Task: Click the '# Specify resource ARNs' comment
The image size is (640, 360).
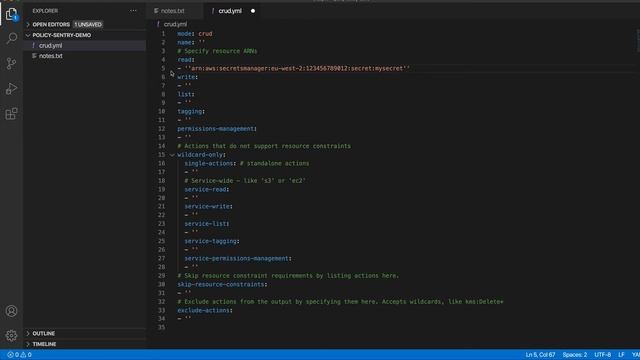Action: coord(217,51)
